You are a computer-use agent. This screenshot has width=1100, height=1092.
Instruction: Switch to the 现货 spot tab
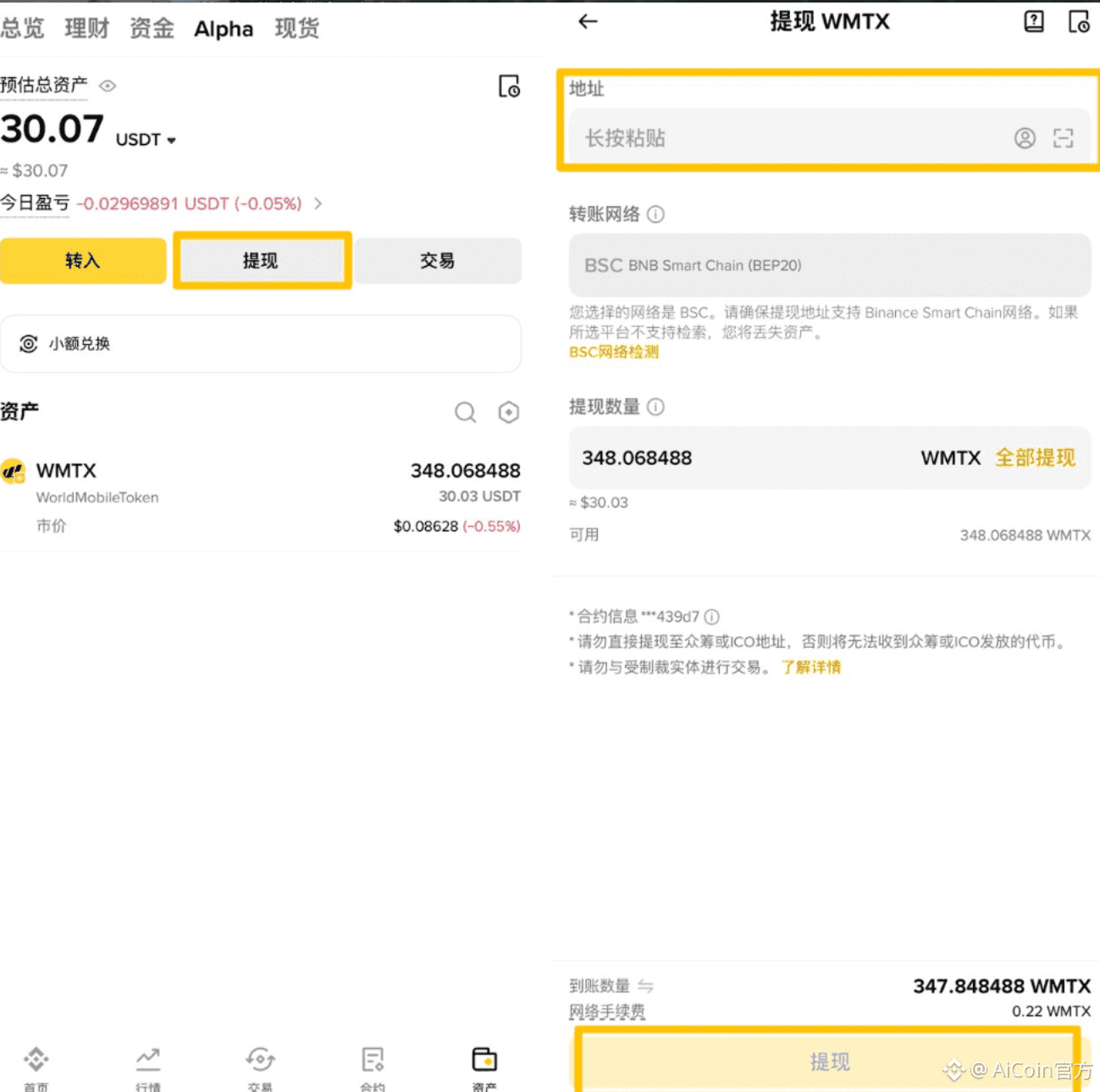pyautogui.click(x=297, y=29)
